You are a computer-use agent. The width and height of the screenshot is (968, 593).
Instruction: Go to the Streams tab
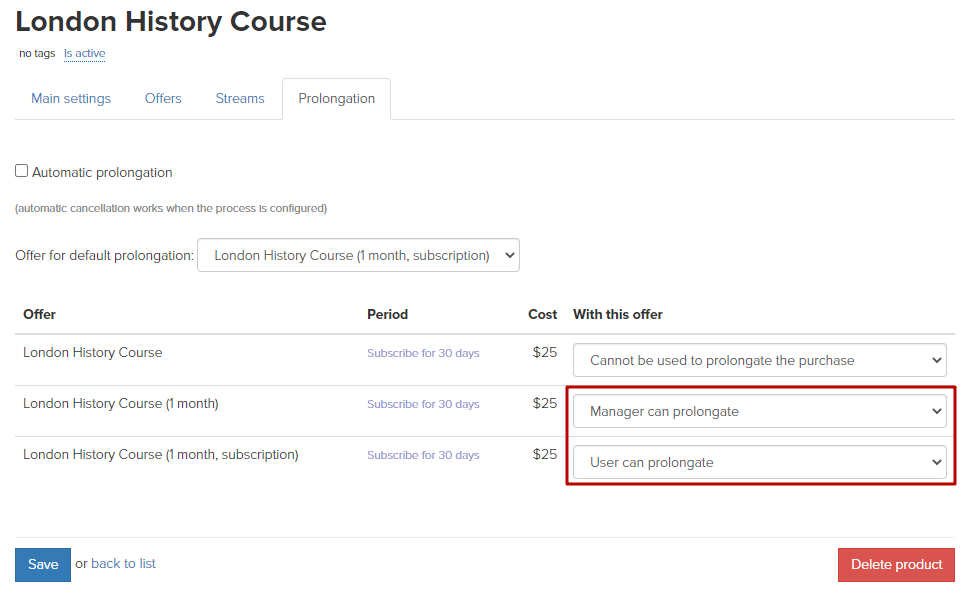click(x=240, y=99)
